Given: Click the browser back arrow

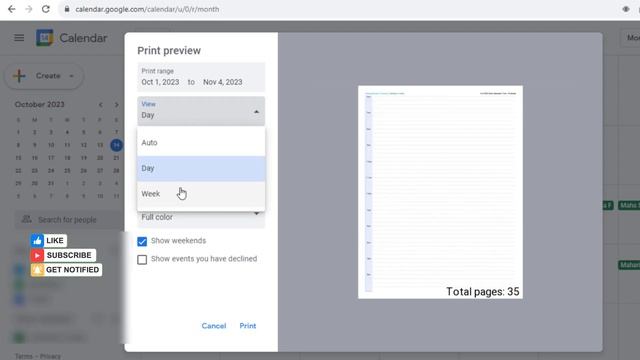Looking at the screenshot, I should (11, 9).
